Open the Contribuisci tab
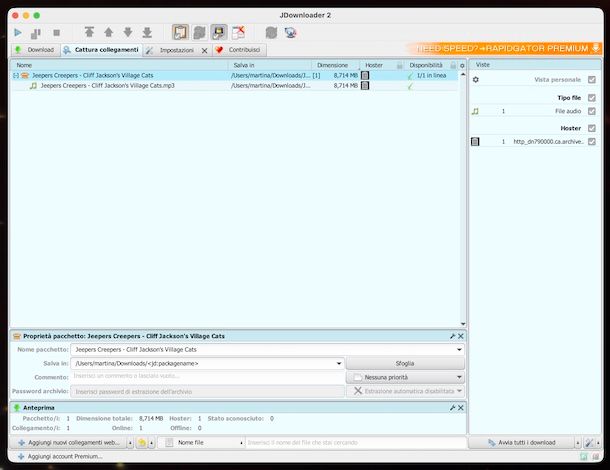Image resolution: width=610 pixels, height=470 pixels. 240,50
